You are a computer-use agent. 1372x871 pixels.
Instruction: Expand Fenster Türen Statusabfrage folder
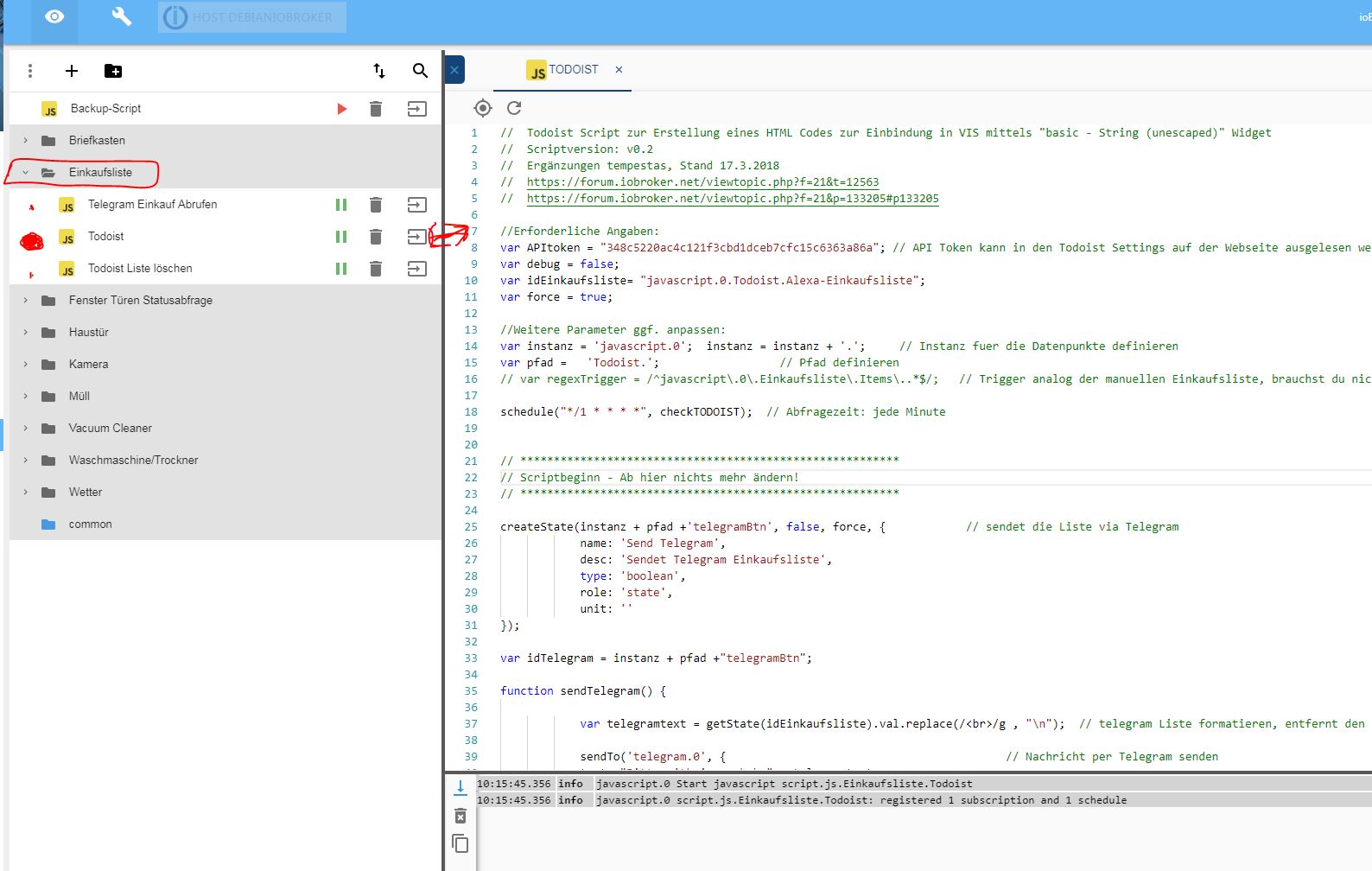[25, 300]
